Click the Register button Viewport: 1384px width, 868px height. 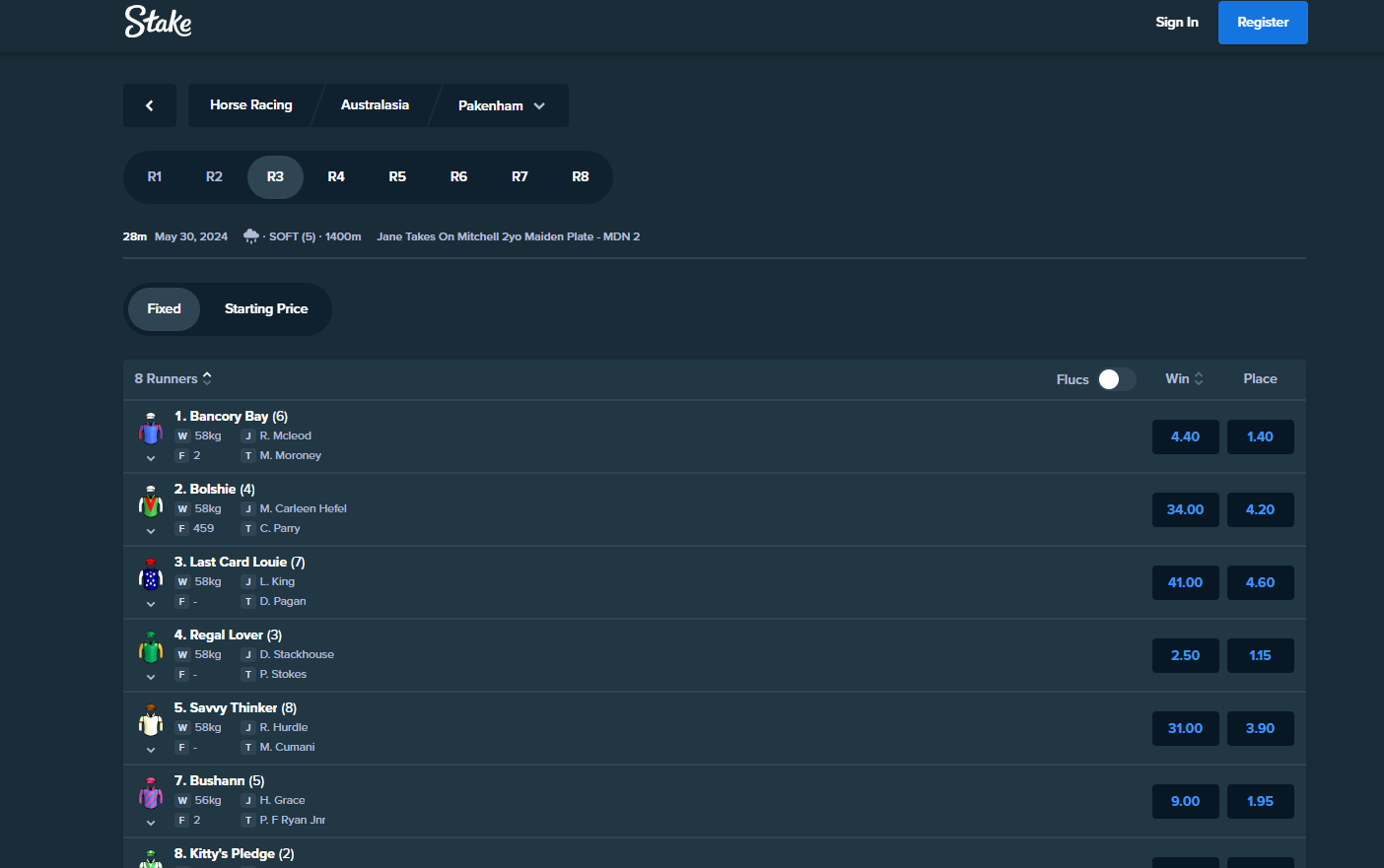pyautogui.click(x=1263, y=22)
